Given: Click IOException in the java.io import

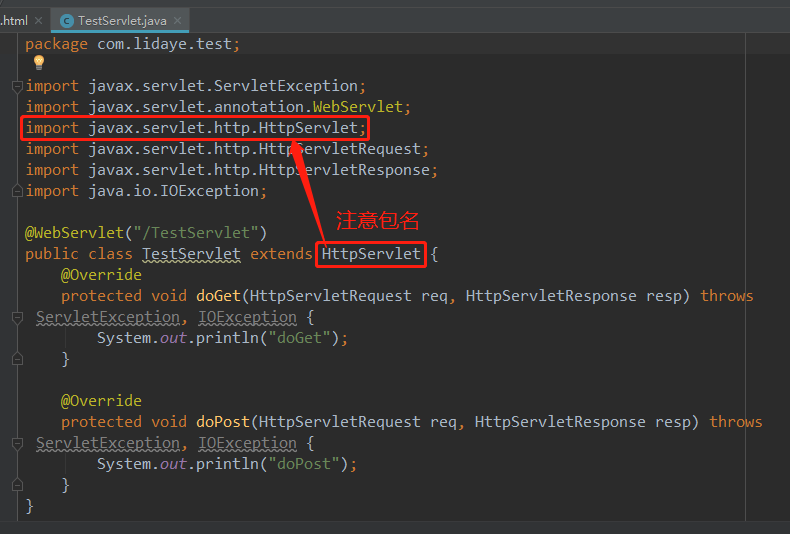Looking at the screenshot, I should [x=209, y=191].
